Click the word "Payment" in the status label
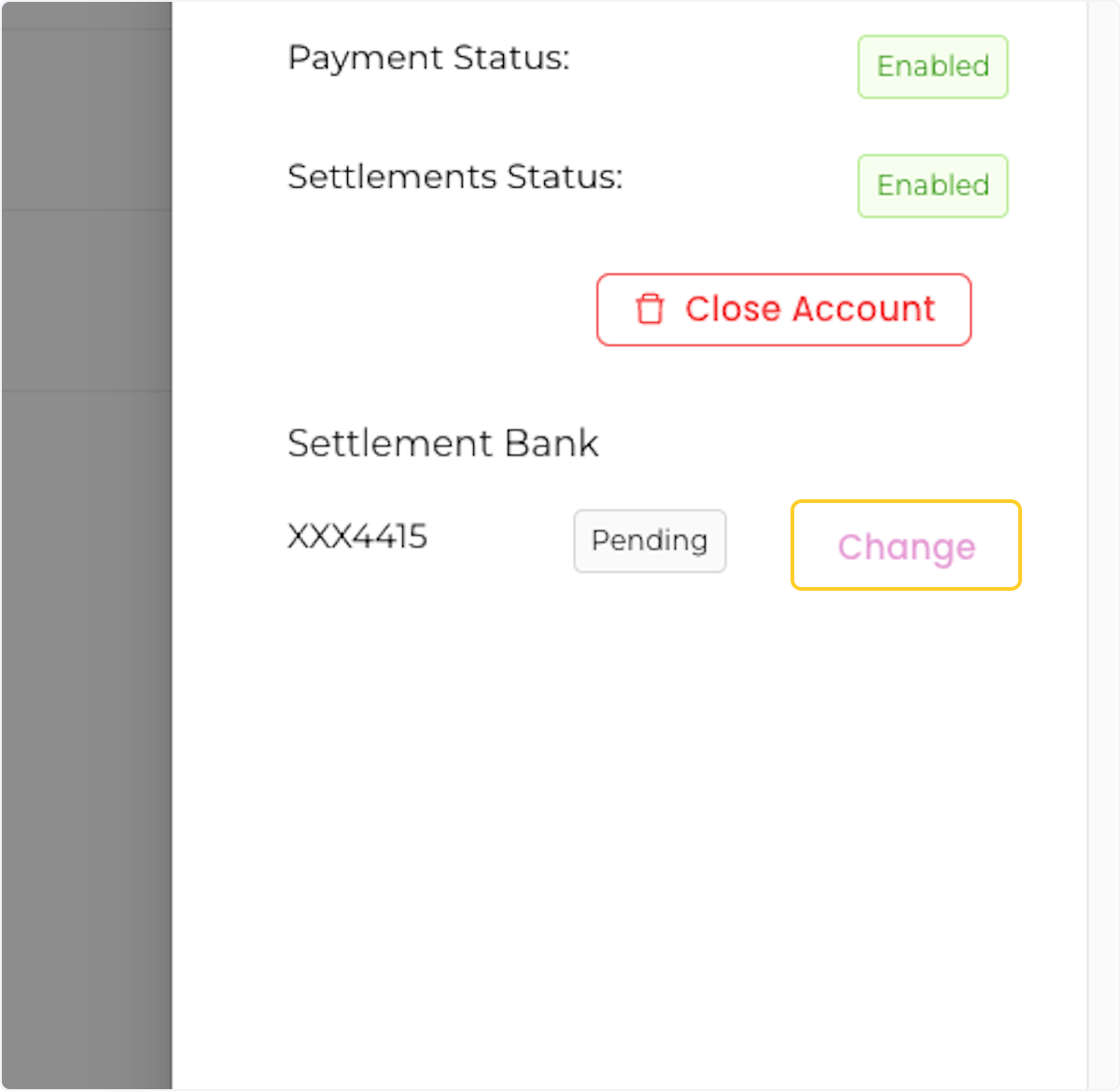 (366, 58)
